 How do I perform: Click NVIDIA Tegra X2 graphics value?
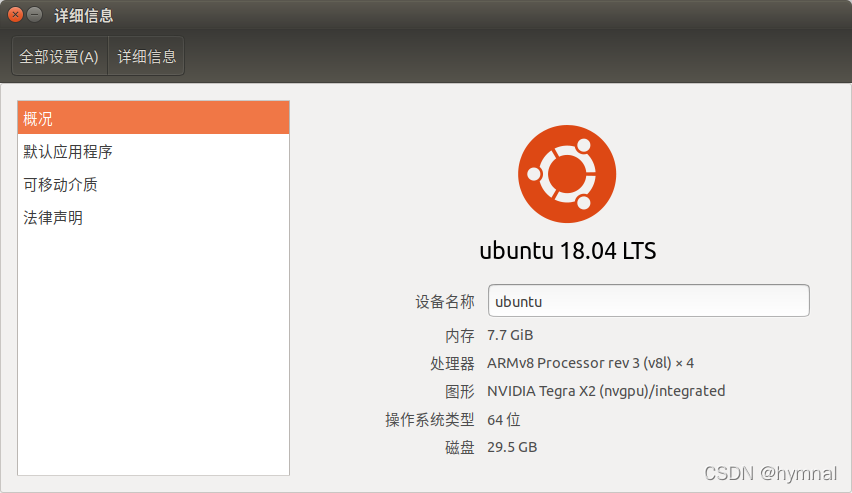point(606,391)
